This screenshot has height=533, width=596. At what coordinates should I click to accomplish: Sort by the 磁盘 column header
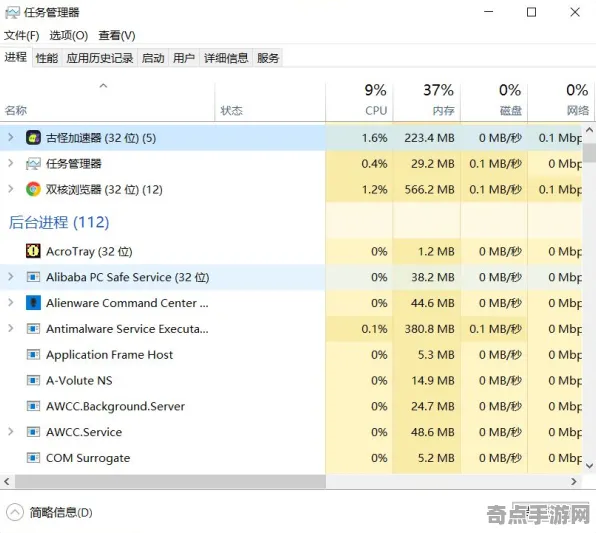(x=494, y=101)
